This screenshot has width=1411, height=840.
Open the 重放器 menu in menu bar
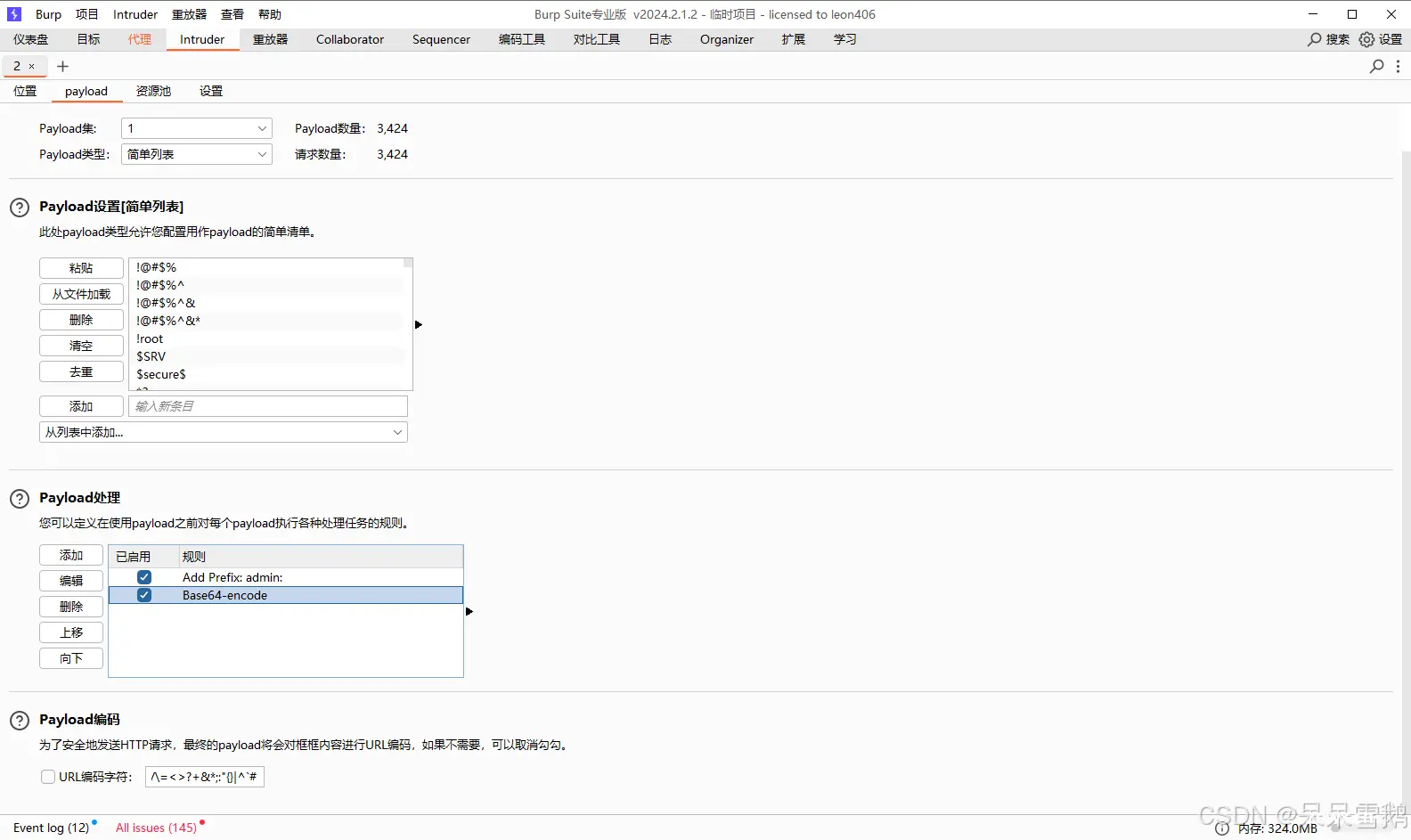pyautogui.click(x=190, y=14)
